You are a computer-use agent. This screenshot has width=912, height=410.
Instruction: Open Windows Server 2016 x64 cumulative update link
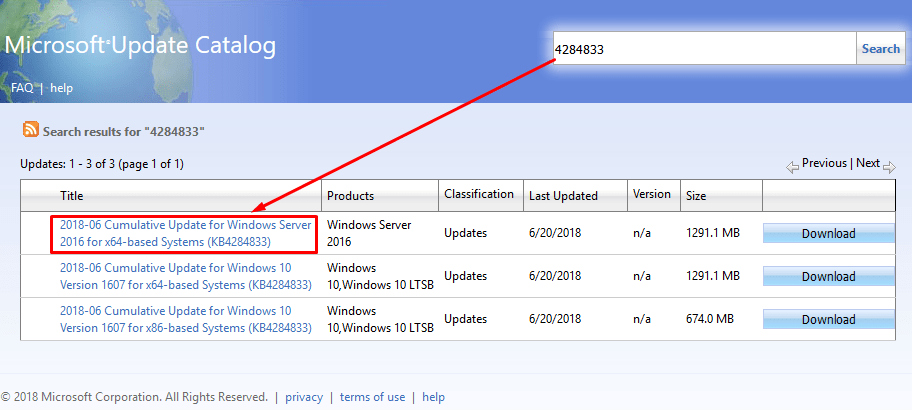[x=186, y=233]
